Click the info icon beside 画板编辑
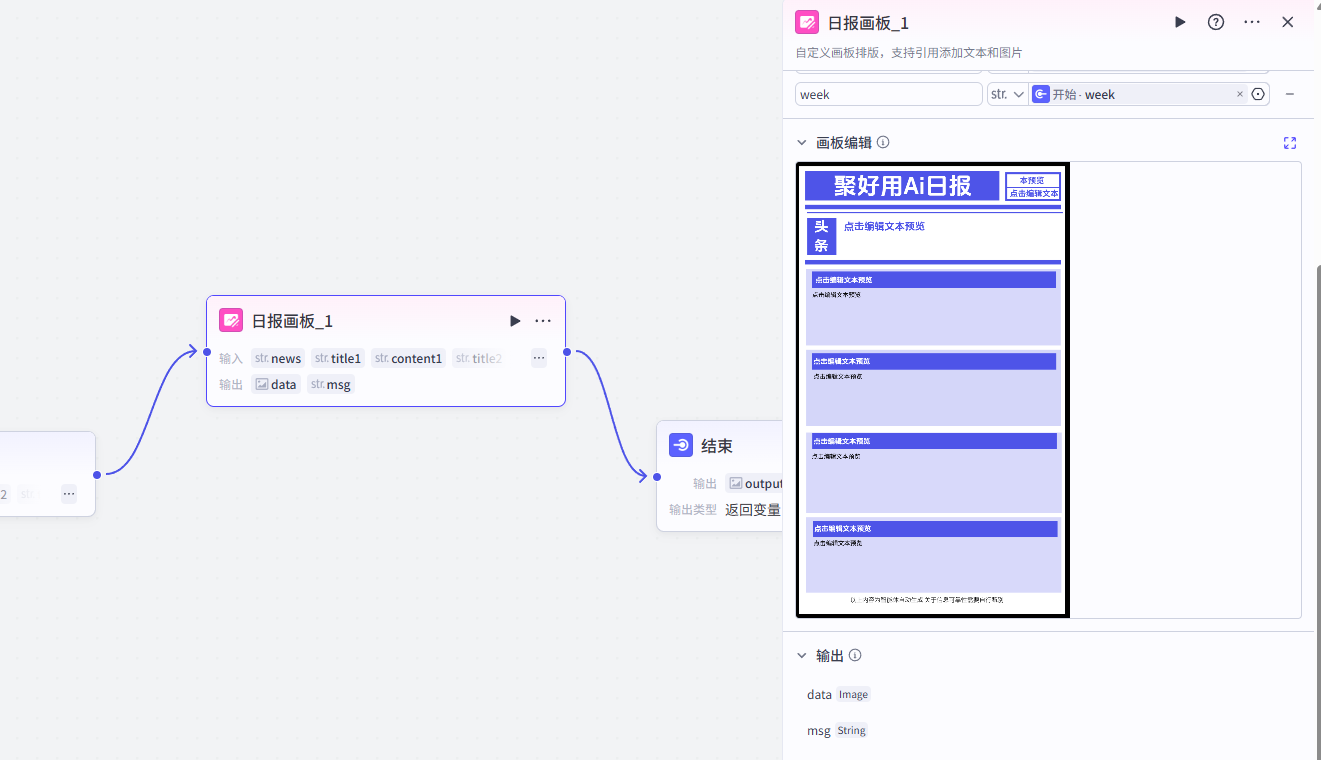 [882, 142]
